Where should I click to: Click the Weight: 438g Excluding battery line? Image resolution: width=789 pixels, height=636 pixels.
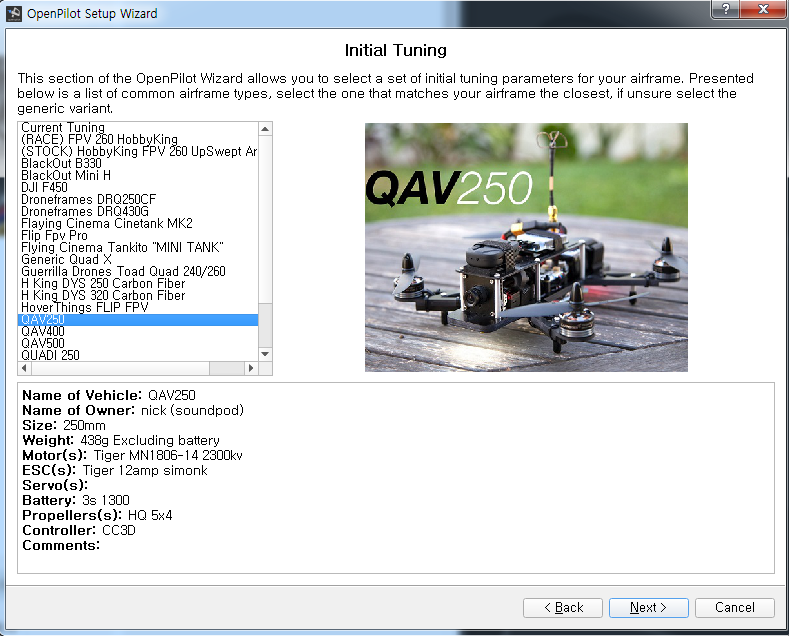pos(121,440)
